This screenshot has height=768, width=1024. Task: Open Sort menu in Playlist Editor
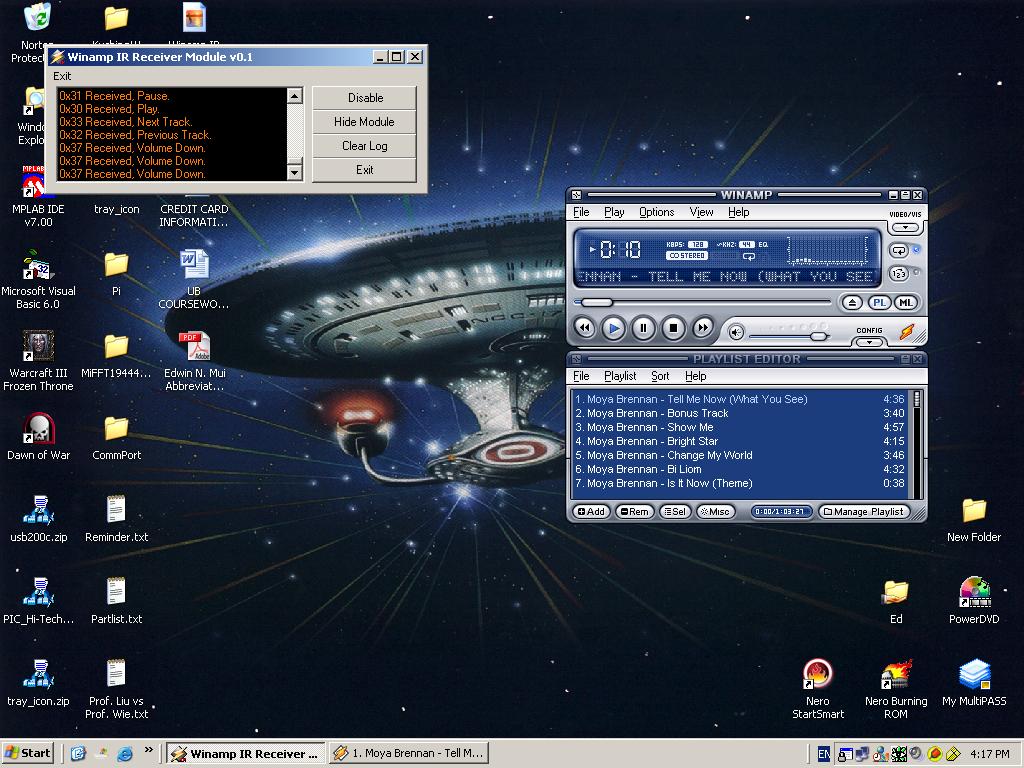pyautogui.click(x=660, y=376)
